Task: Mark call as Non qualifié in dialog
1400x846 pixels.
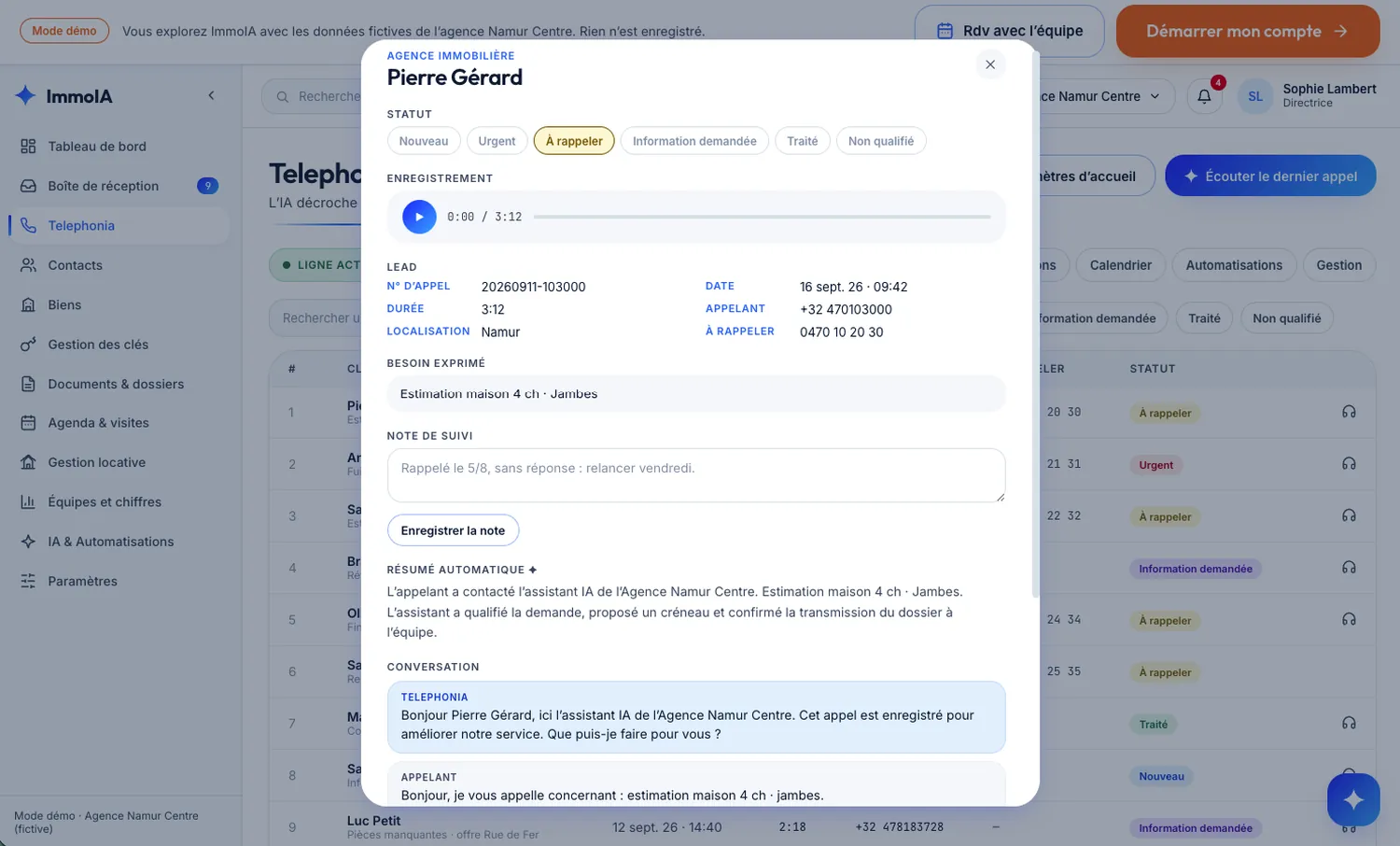Action: click(881, 141)
